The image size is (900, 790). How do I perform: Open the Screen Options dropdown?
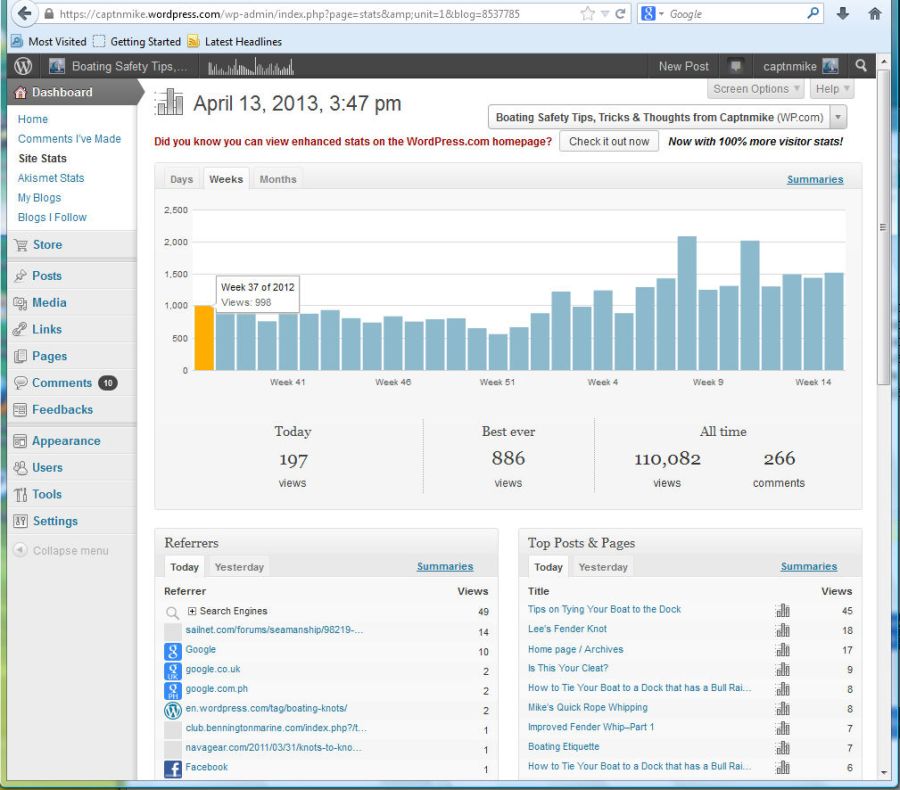pyautogui.click(x=757, y=89)
